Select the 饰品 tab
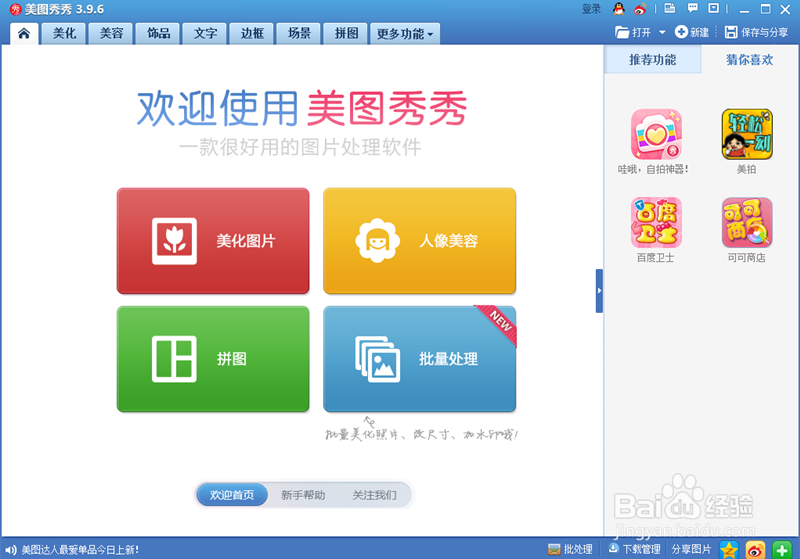This screenshot has height=559, width=800. click(x=158, y=34)
